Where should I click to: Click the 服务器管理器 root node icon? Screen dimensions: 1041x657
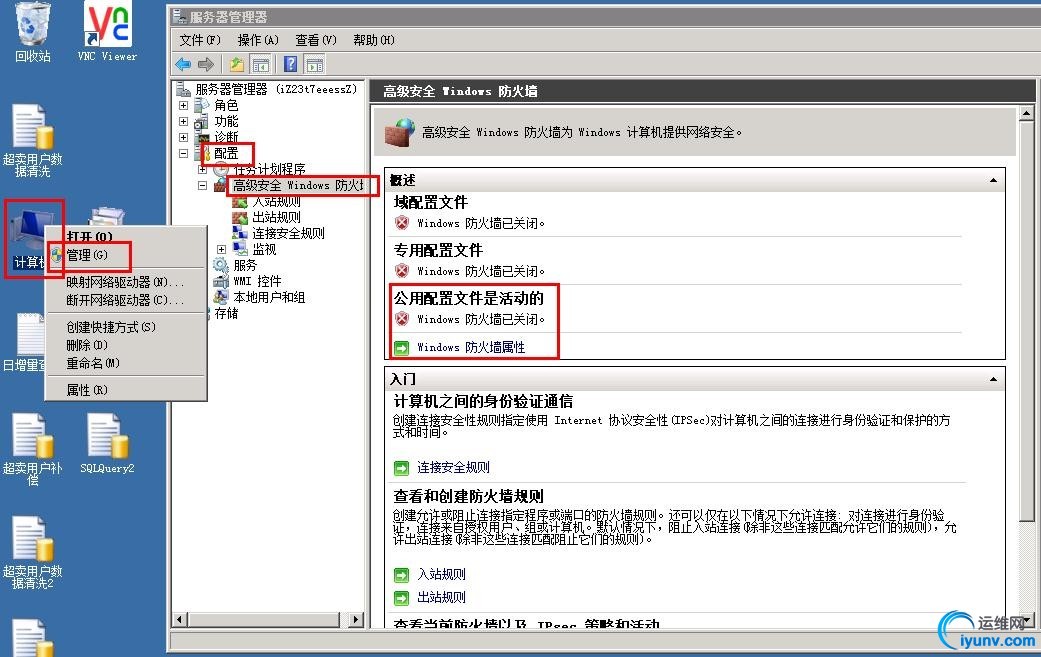183,89
